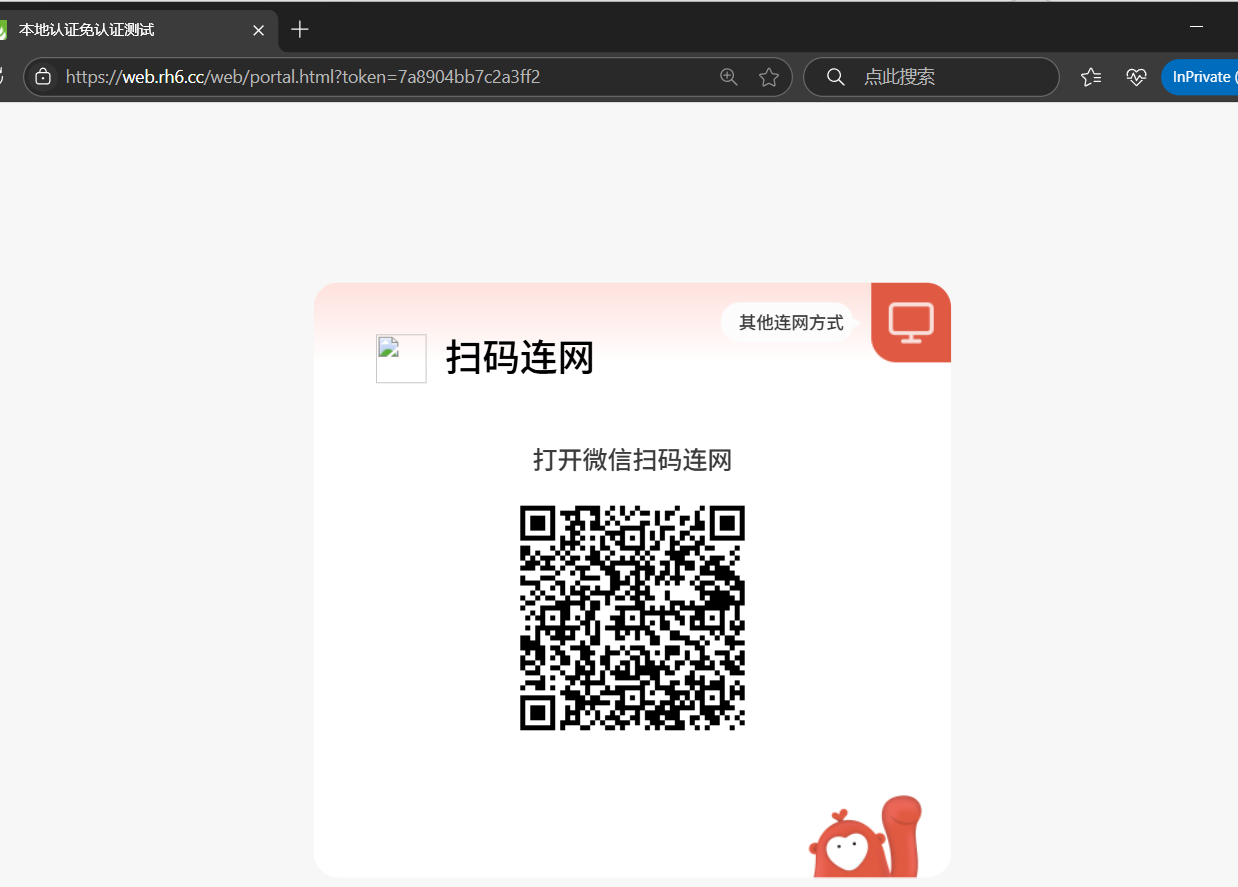
Task: Click the search magnifier icon
Action: tap(836, 77)
